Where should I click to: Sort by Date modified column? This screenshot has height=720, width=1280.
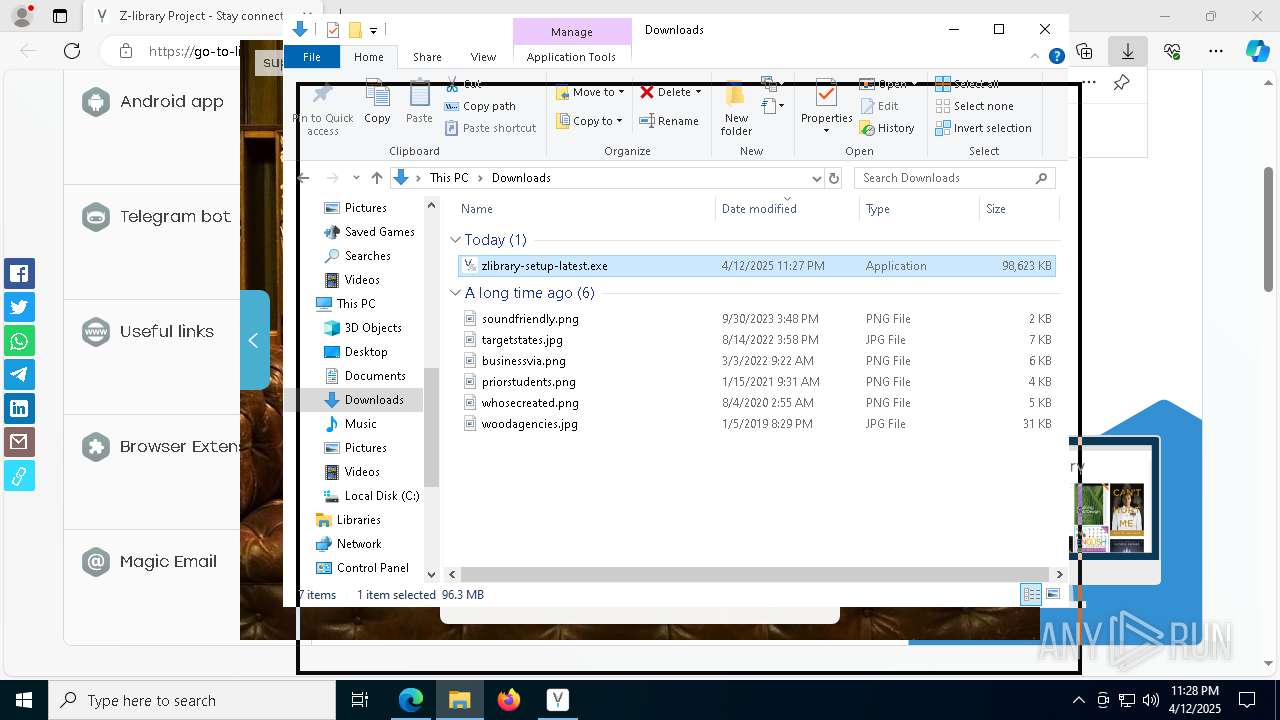(787, 209)
